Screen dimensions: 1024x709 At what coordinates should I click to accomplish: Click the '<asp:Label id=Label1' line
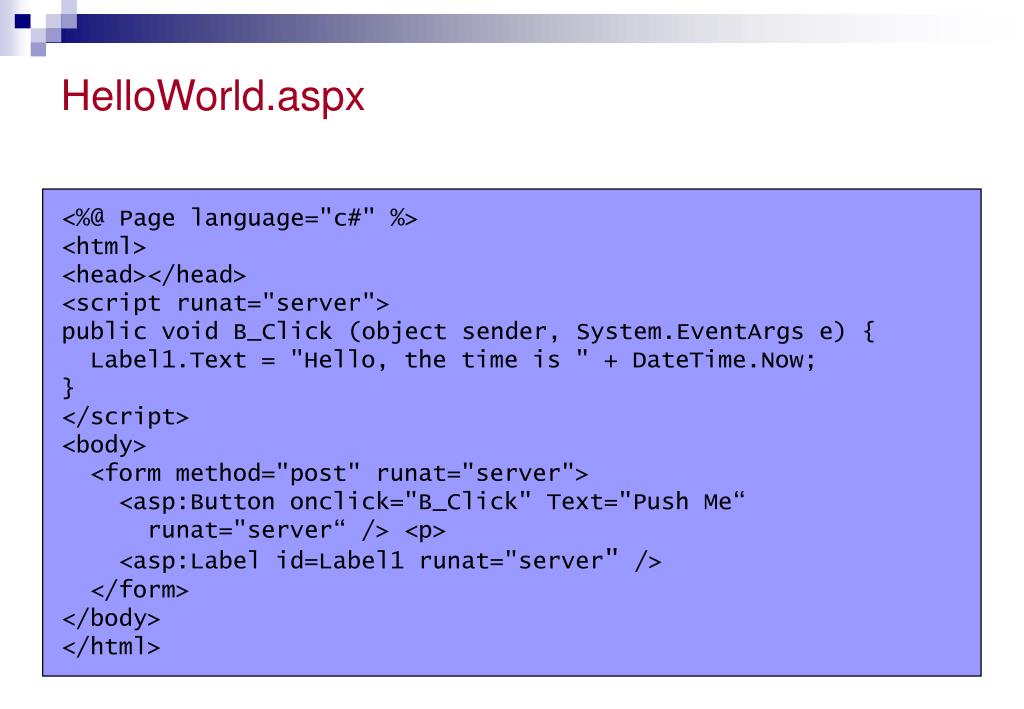coord(391,561)
